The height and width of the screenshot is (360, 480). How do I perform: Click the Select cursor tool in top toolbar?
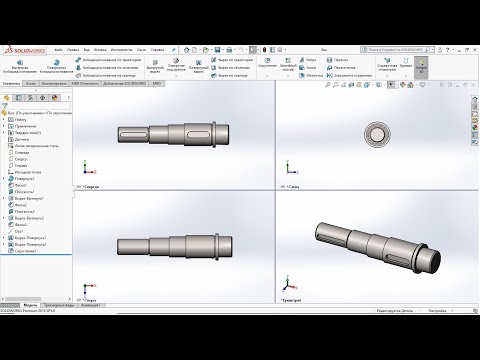[253, 50]
